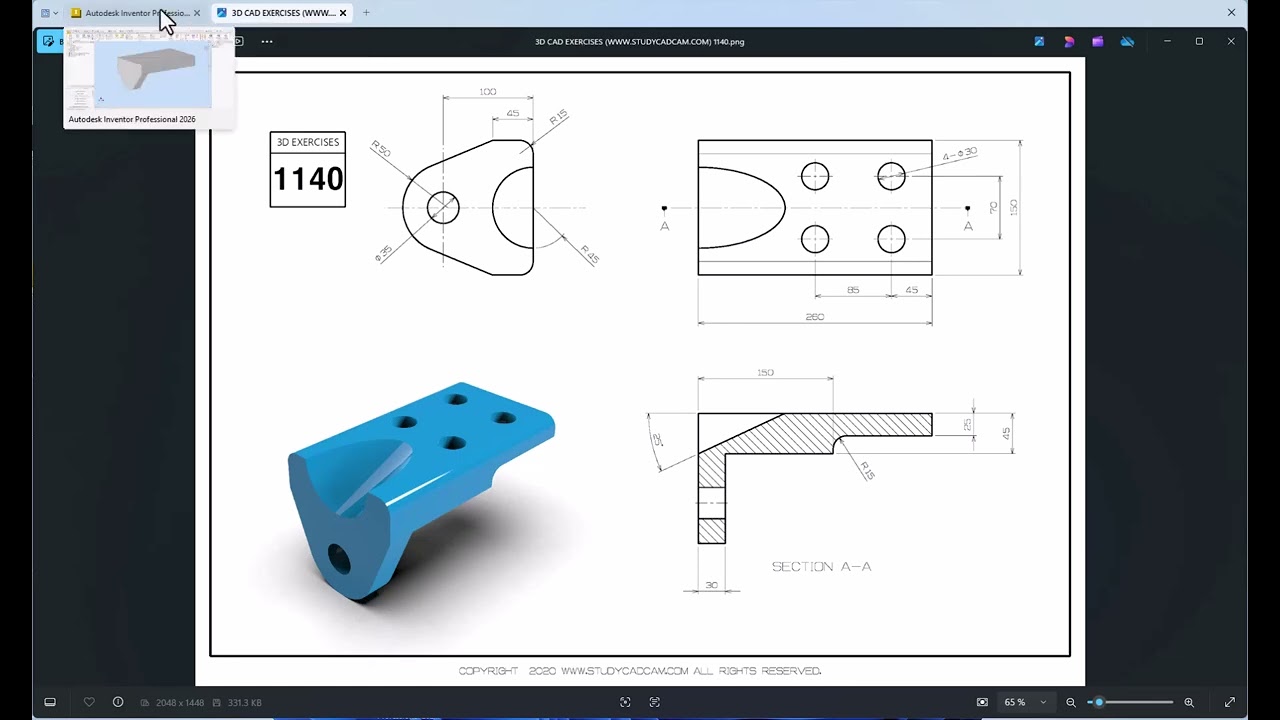Image resolution: width=1280 pixels, height=720 pixels.
Task: Click the scan text icon
Action: [x=655, y=702]
